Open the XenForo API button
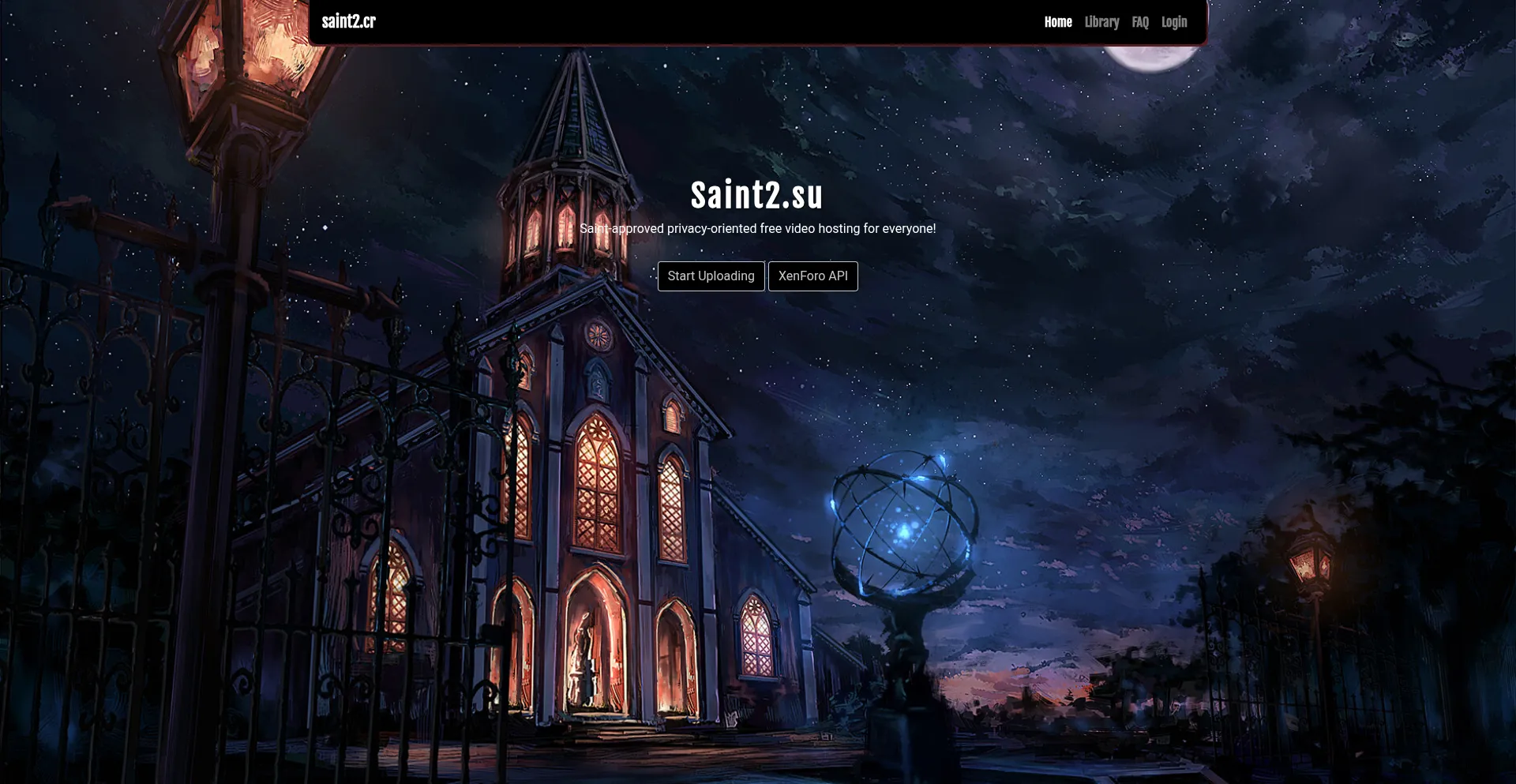 tap(812, 276)
